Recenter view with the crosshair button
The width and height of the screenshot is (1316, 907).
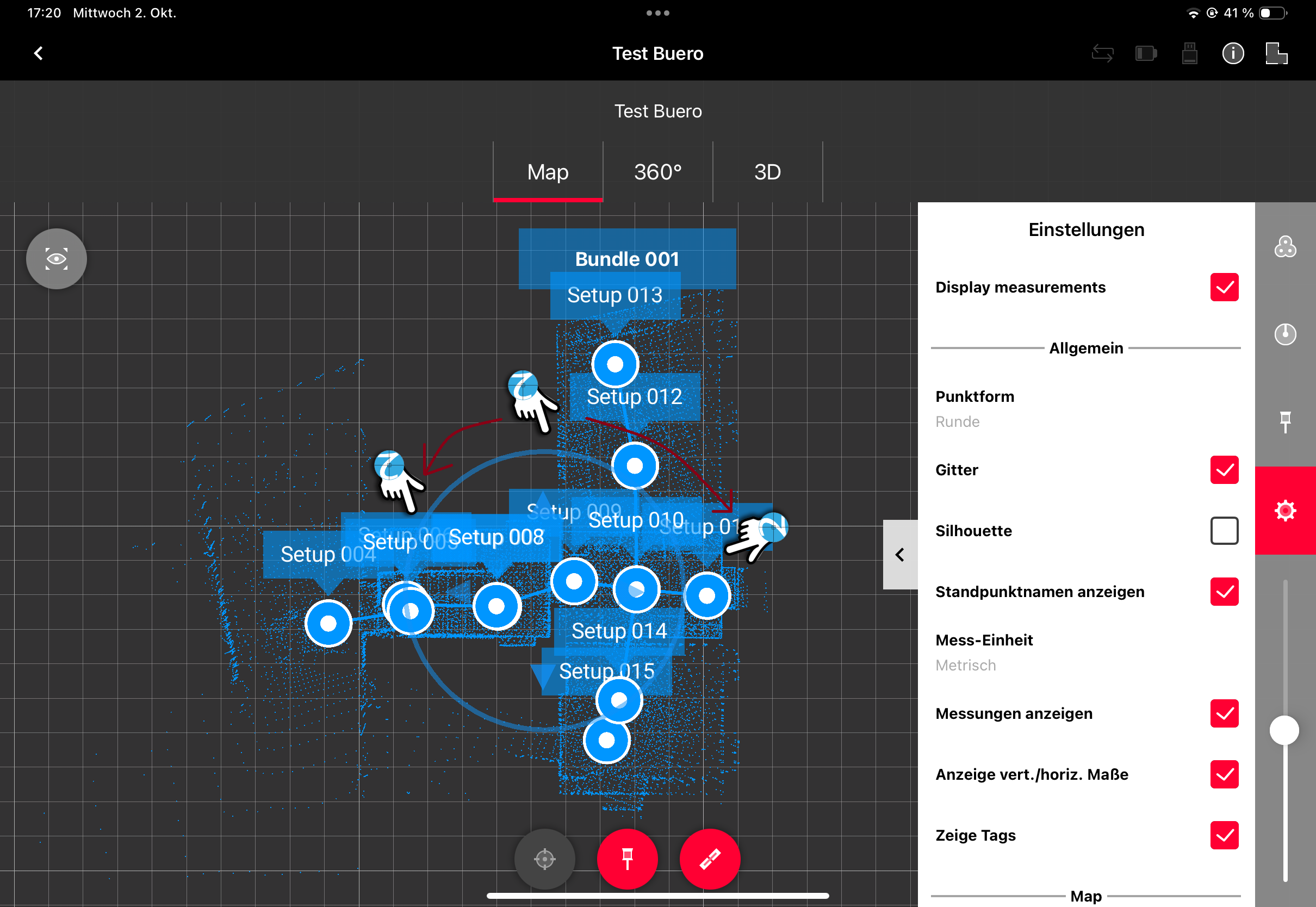pos(544,859)
